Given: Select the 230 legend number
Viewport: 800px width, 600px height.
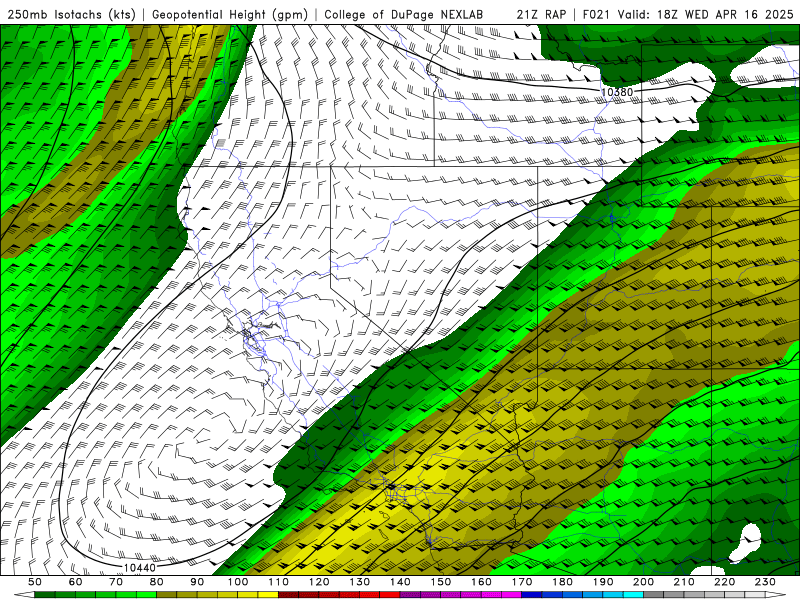Looking at the screenshot, I should (765, 582).
